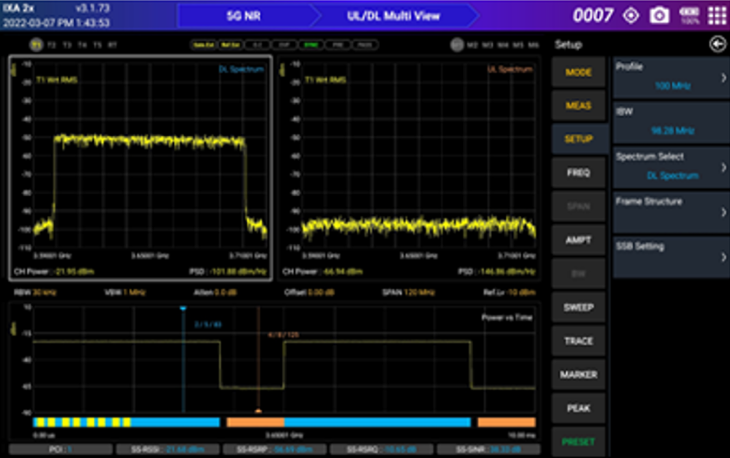Expand the Frame Structure settings

pos(671,210)
